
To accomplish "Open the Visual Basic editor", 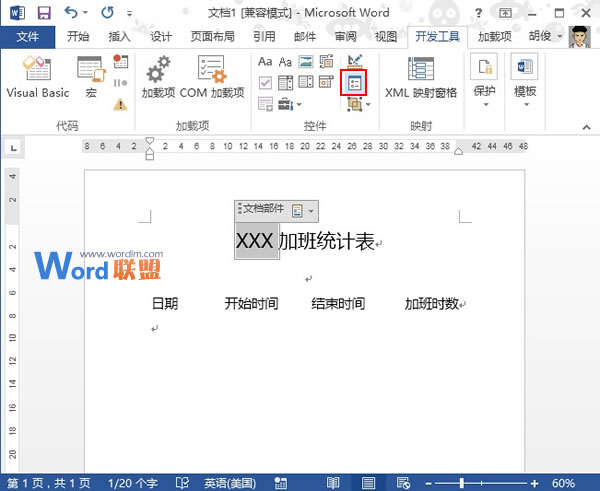I will click(38, 77).
